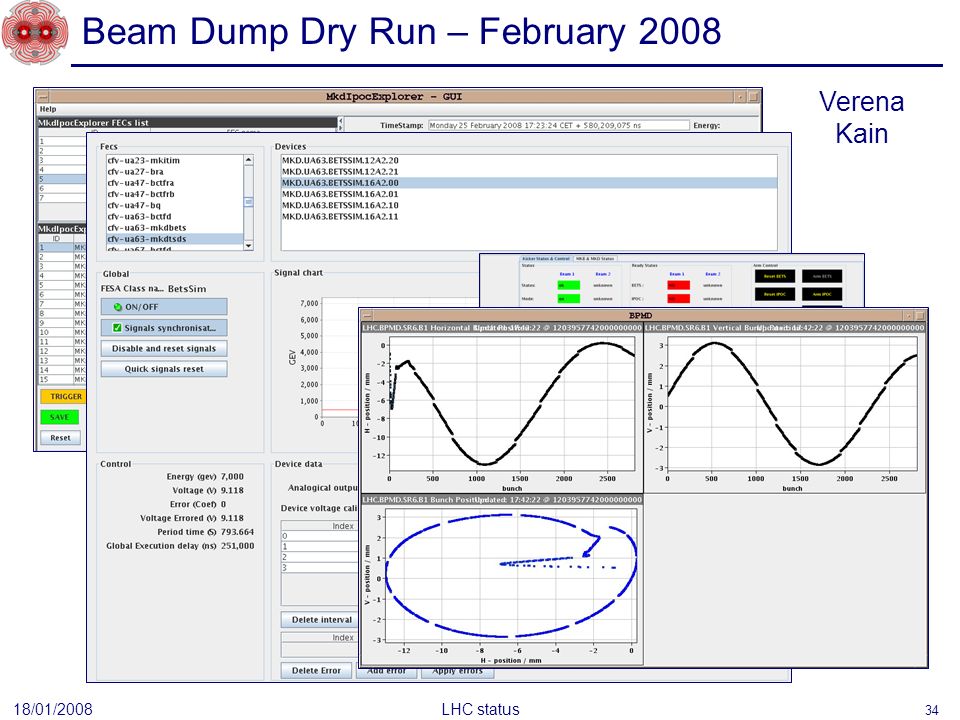Select row 15 in lower ID table
Image resolution: width=960 pixels, height=720 pixels.
point(62,379)
